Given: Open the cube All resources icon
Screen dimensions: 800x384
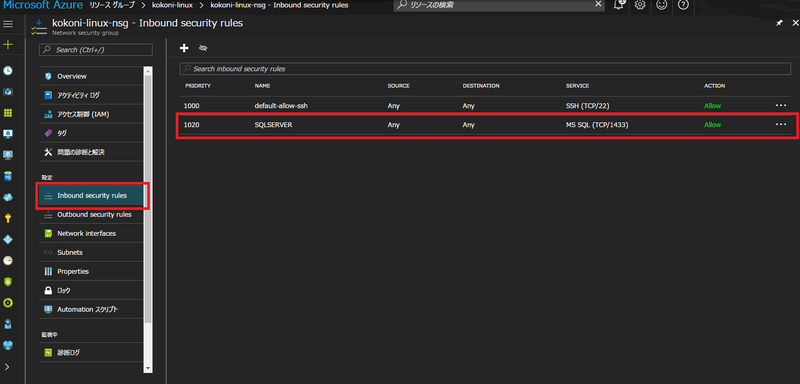Looking at the screenshot, I should [8, 92].
